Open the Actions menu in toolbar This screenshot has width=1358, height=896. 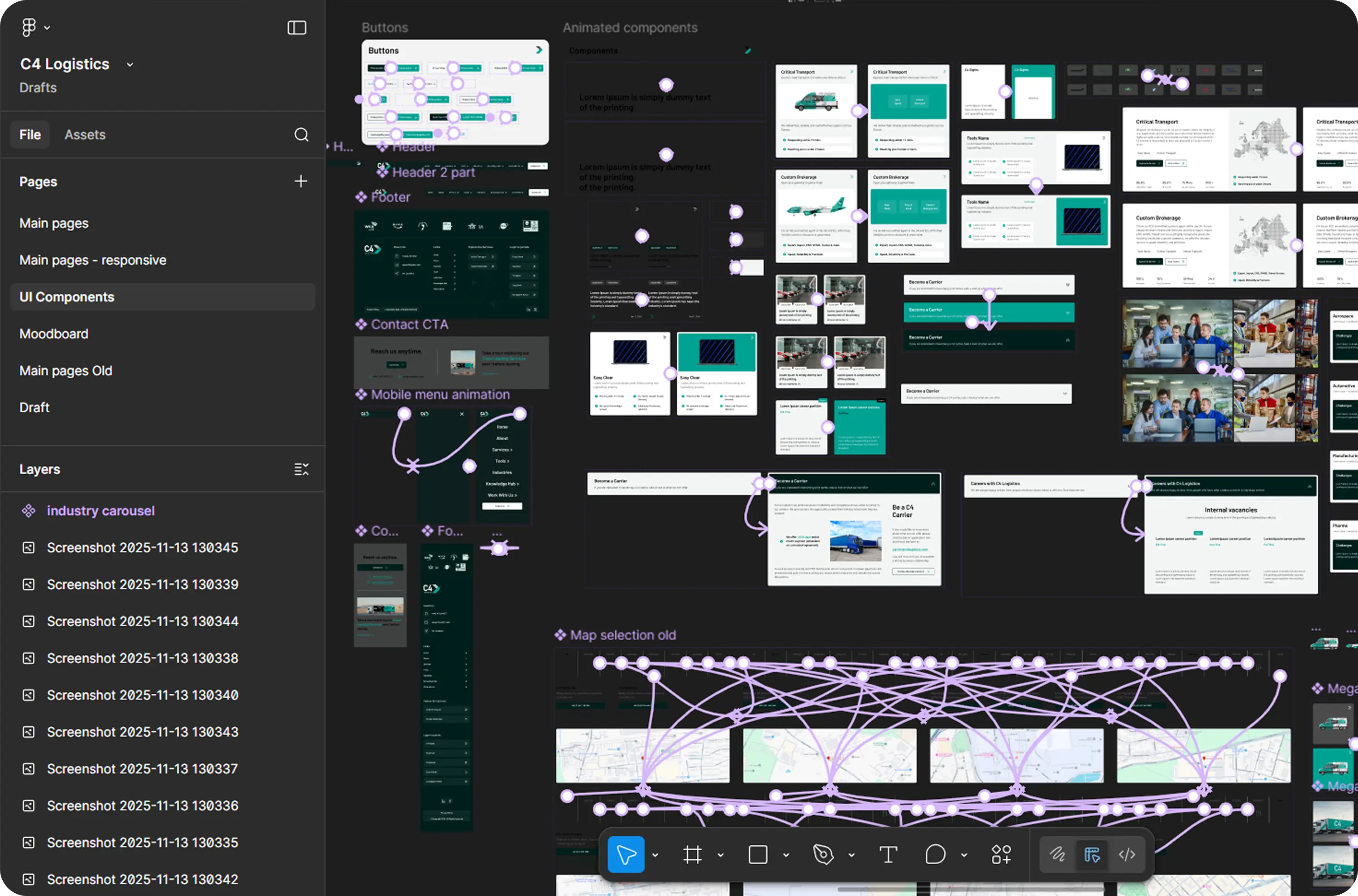click(1002, 854)
